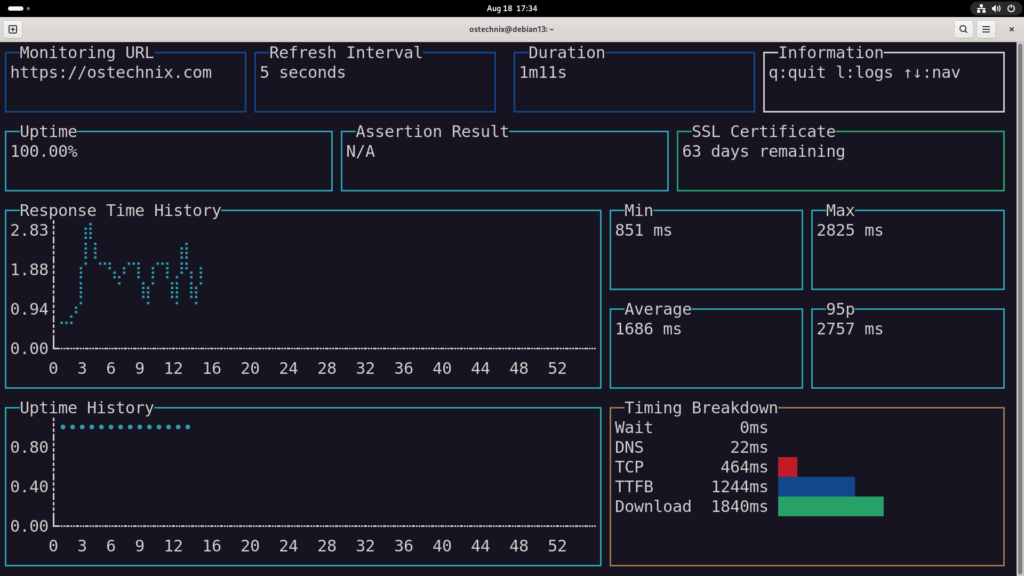1024x576 pixels.
Task: Click the 2757 ms 95p value
Action: [850, 329]
